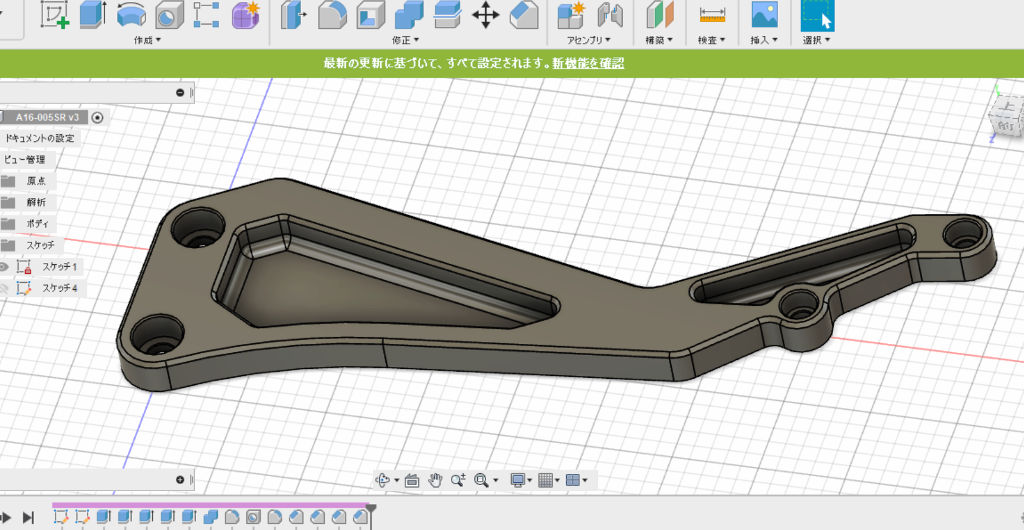Click the Look At camera icon
1024x530 pixels.
[411, 480]
